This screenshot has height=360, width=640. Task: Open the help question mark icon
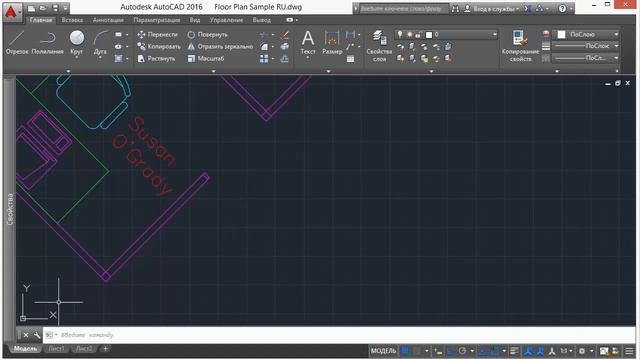(562, 9)
